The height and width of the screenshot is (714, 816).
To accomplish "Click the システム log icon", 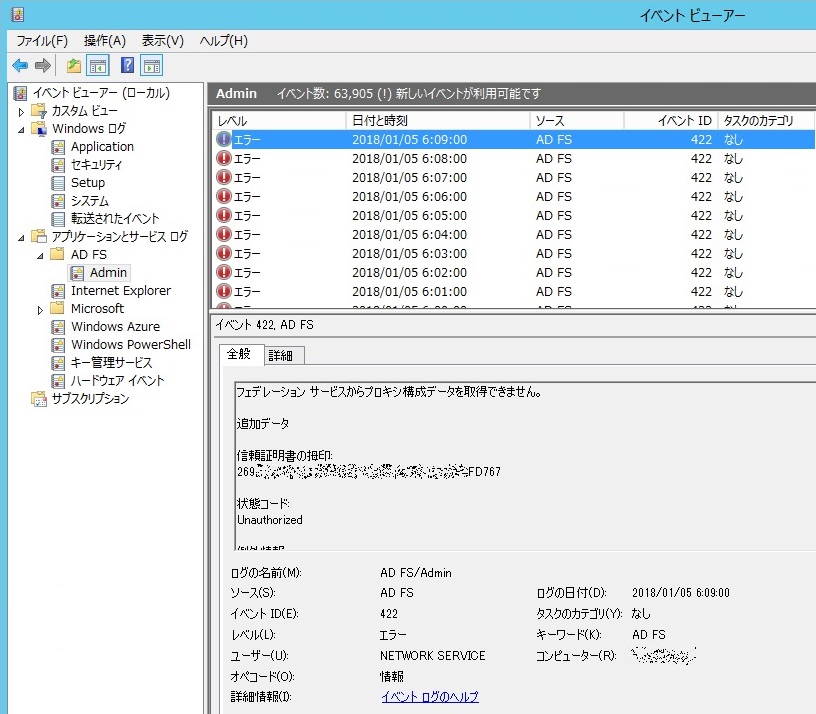I will (x=58, y=201).
